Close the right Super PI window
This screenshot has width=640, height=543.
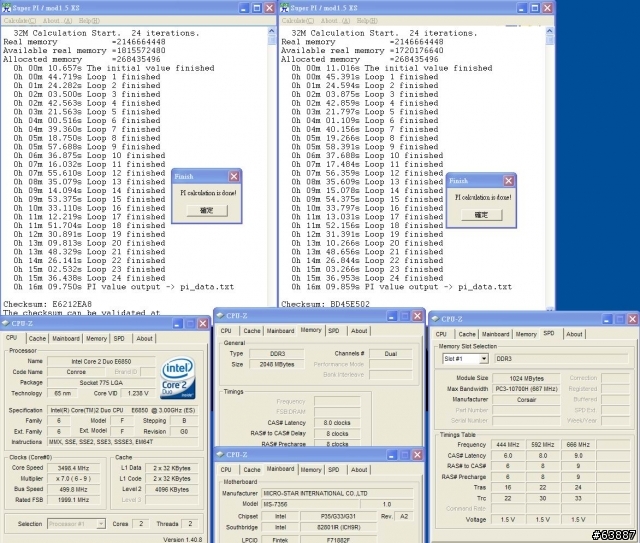(x=548, y=8)
